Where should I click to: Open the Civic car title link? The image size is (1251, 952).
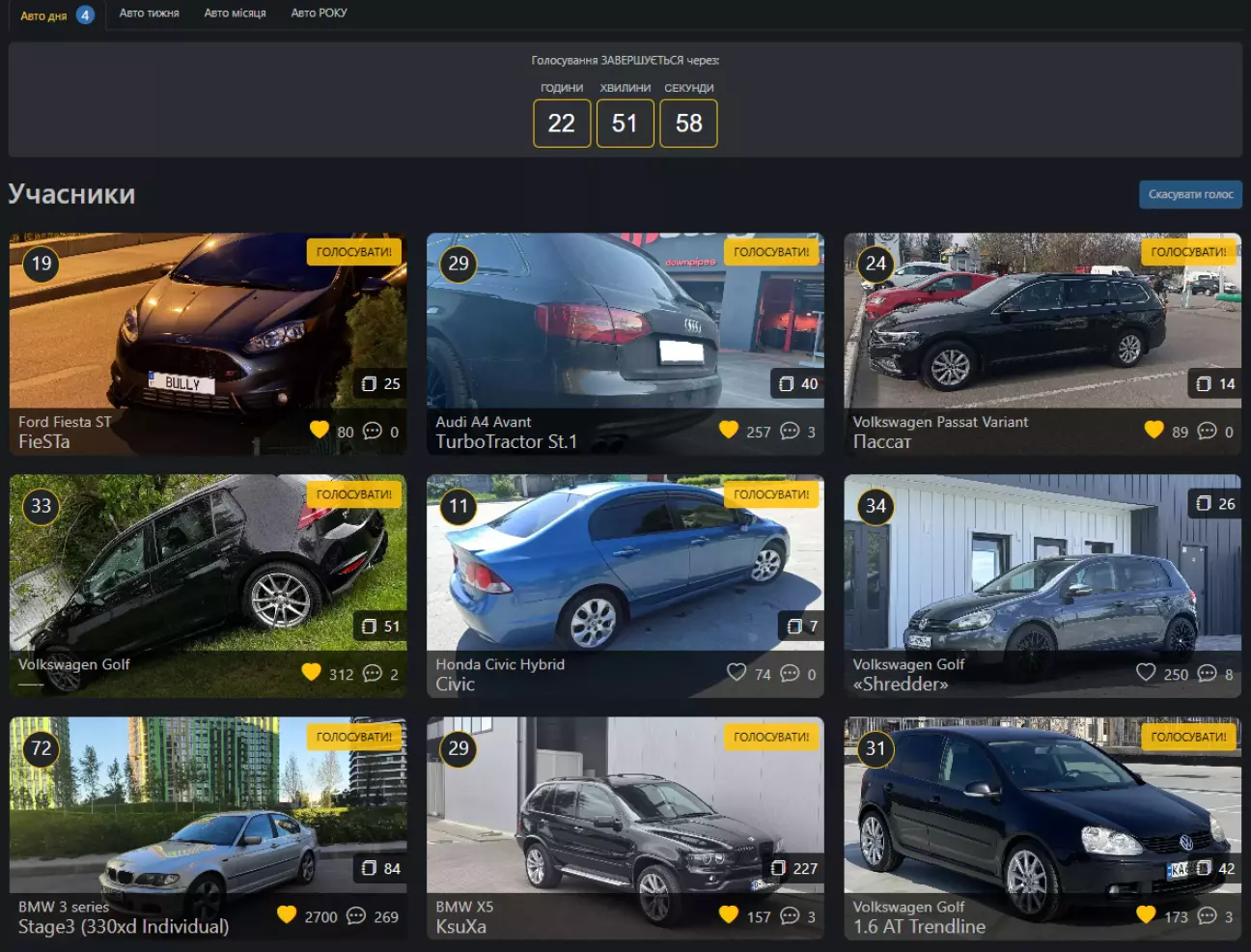[455, 684]
